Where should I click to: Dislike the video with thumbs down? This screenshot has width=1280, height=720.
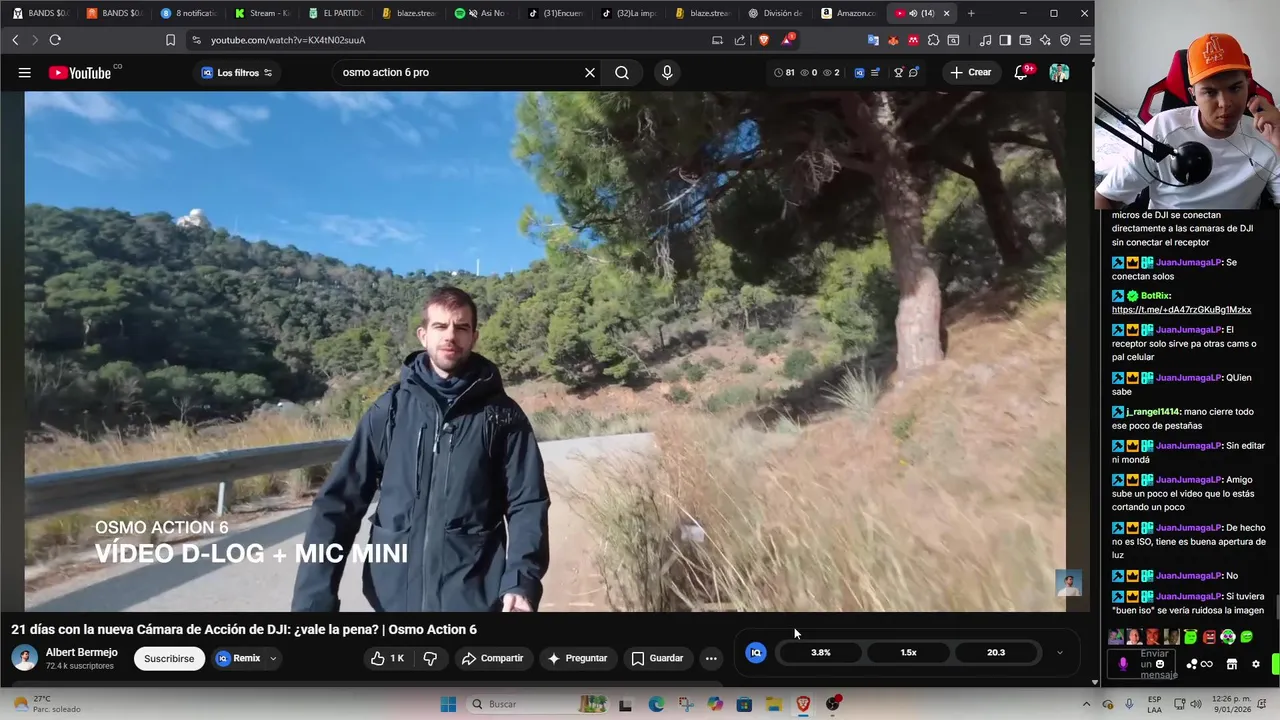pos(430,658)
